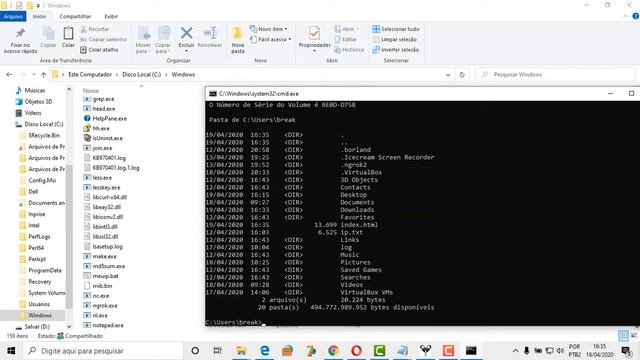Open the Copiar para dropdown
The width and height of the screenshot is (640, 360).
coord(163,40)
